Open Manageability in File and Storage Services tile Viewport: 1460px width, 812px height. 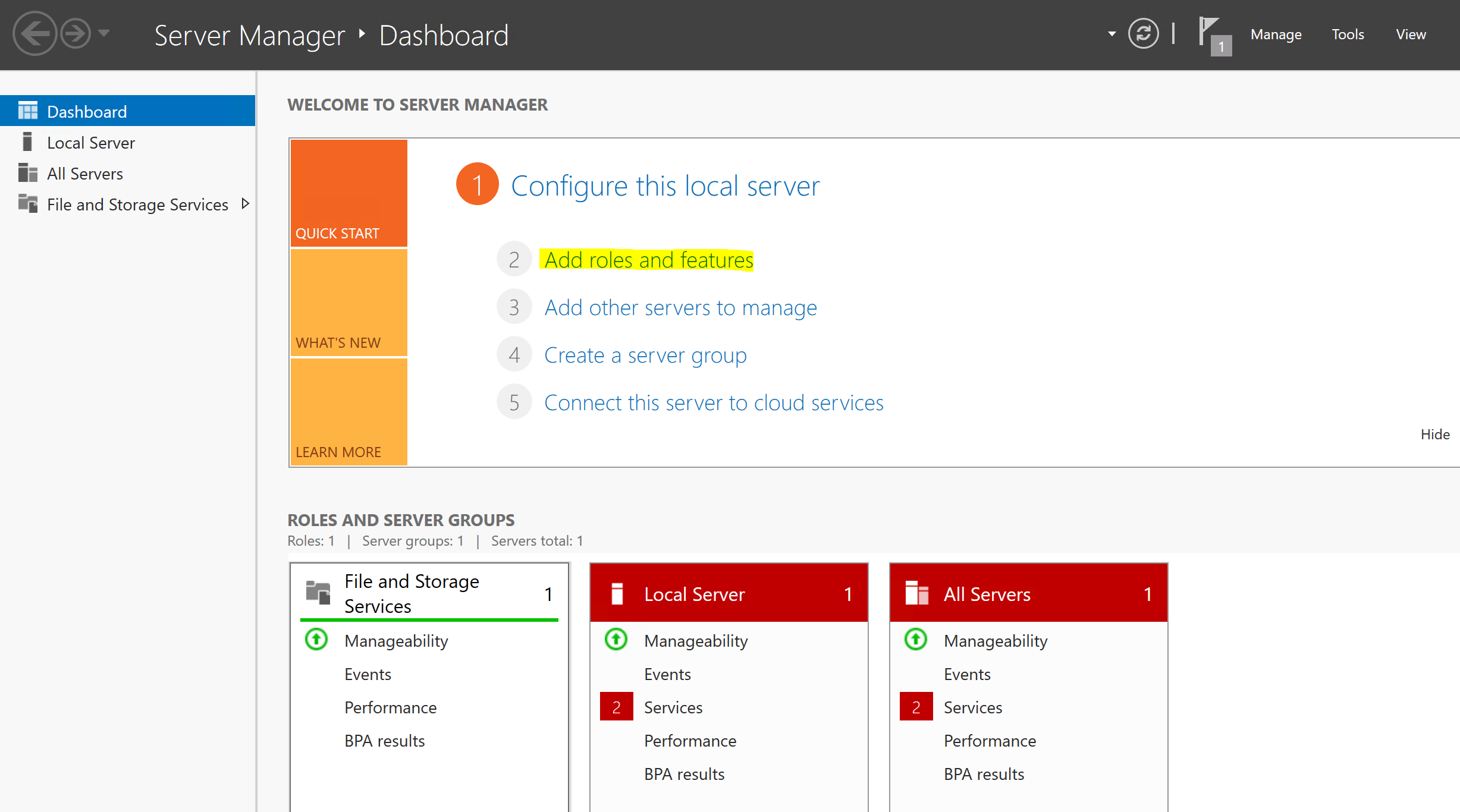[x=396, y=641]
